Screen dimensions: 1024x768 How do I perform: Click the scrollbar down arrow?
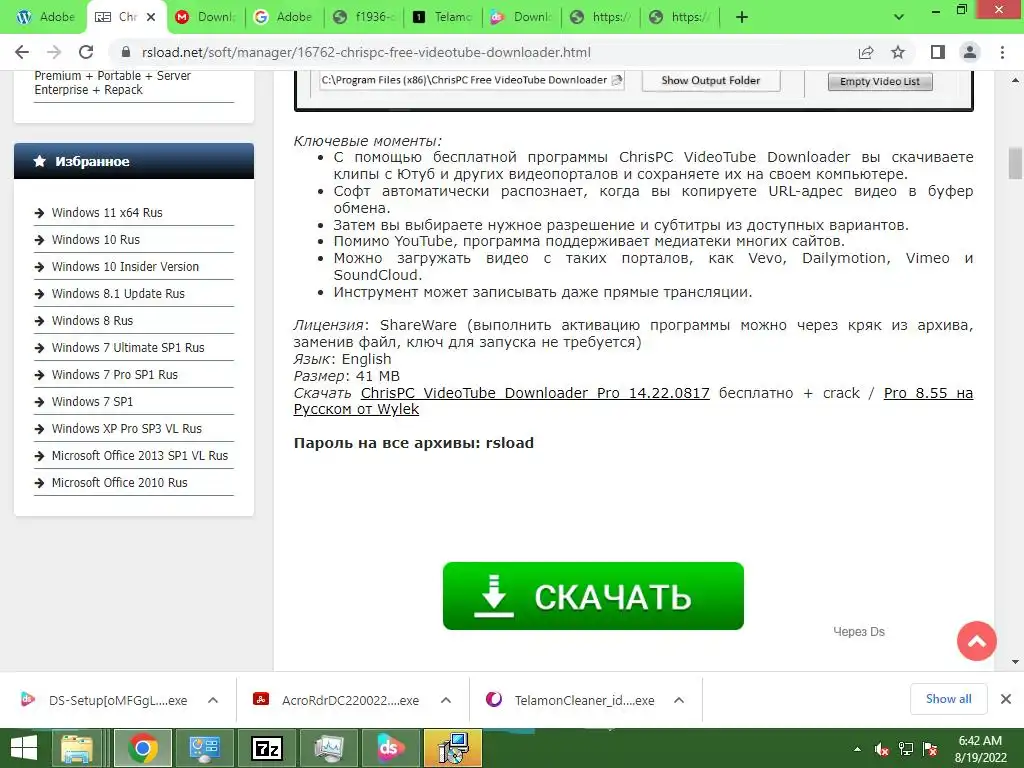[x=1015, y=662]
